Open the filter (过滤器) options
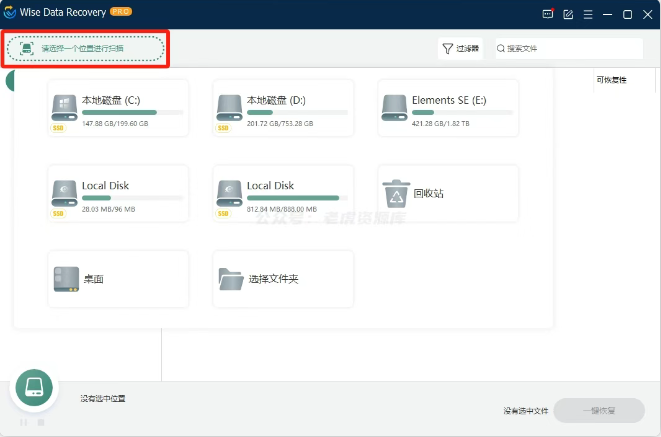This screenshot has height=437, width=661. coord(459,48)
